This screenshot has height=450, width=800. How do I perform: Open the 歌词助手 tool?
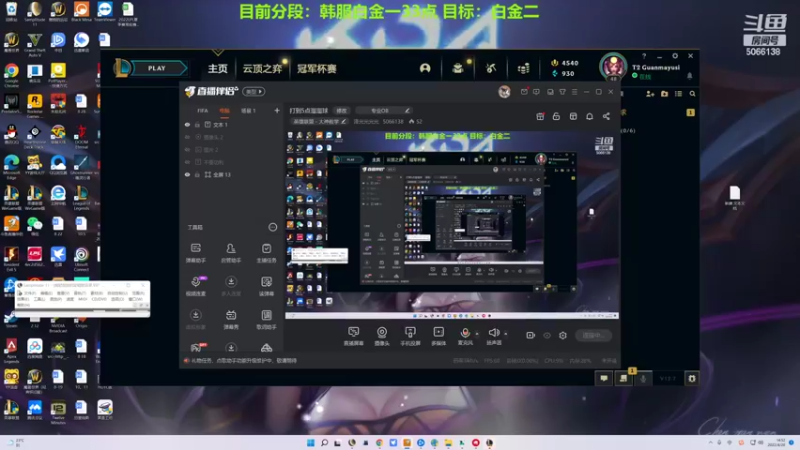[266, 319]
